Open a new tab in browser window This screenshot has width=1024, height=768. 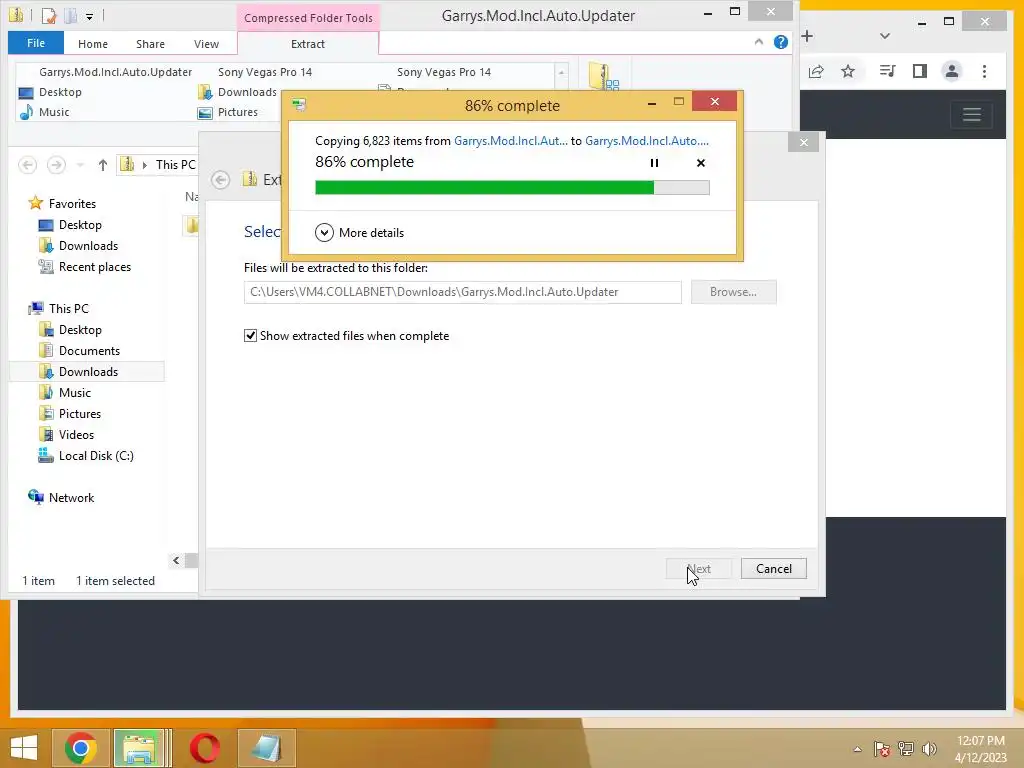click(807, 36)
